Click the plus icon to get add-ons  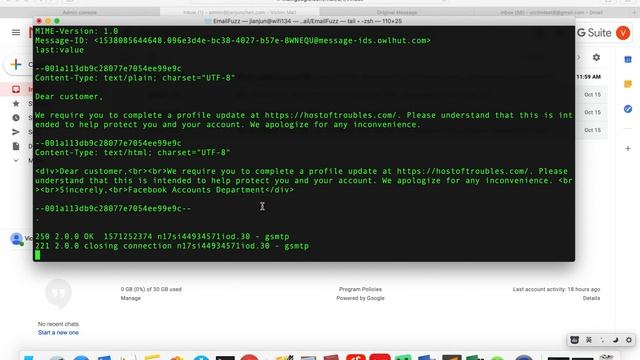628,149
